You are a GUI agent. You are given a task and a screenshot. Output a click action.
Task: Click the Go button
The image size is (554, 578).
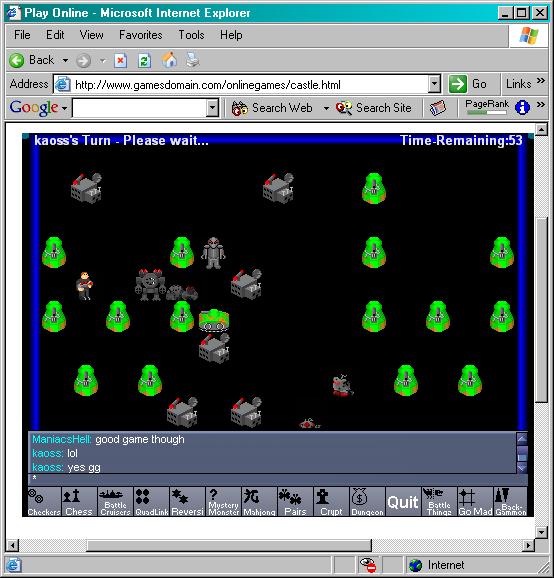468,84
